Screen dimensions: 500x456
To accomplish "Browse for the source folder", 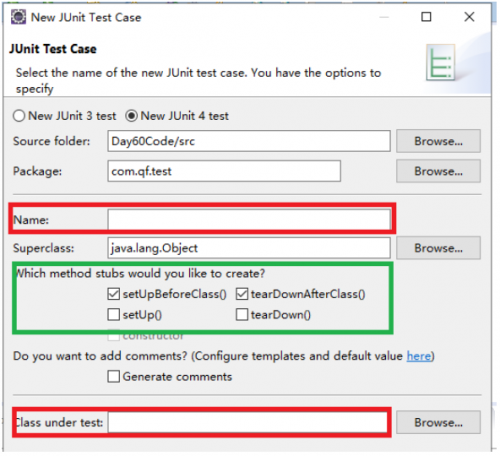I will (x=438, y=141).
